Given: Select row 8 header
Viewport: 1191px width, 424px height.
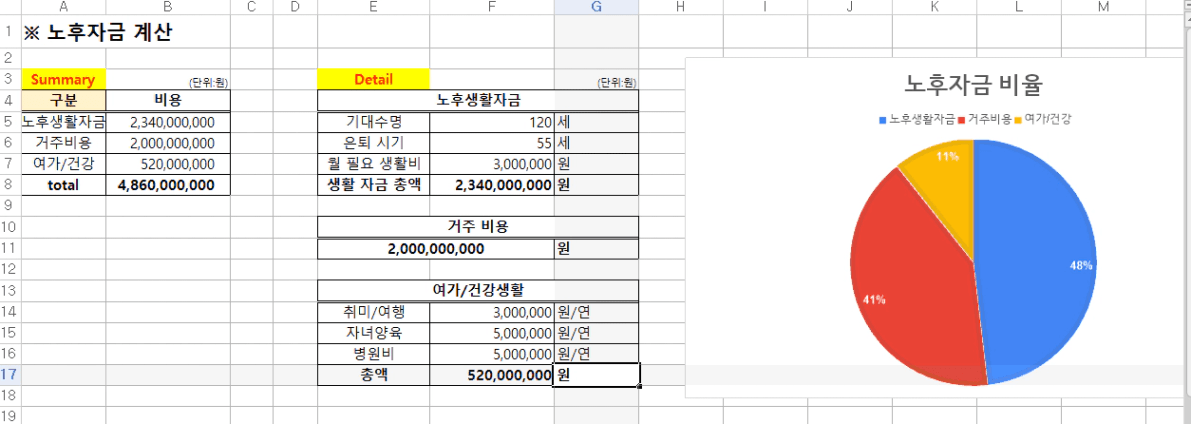Looking at the screenshot, I should pyautogui.click(x=10, y=185).
